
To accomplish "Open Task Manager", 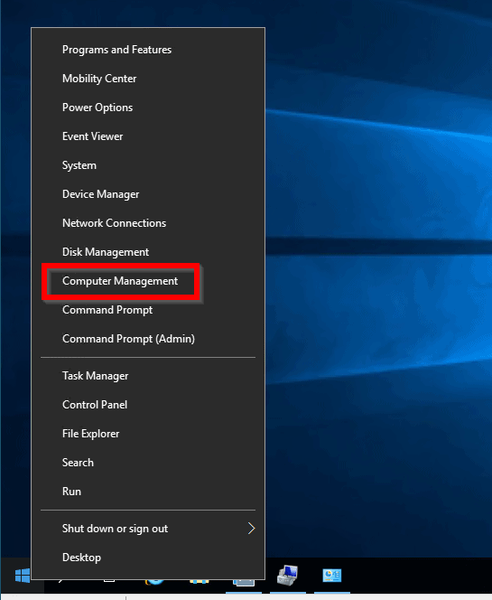I will [x=148, y=376].
